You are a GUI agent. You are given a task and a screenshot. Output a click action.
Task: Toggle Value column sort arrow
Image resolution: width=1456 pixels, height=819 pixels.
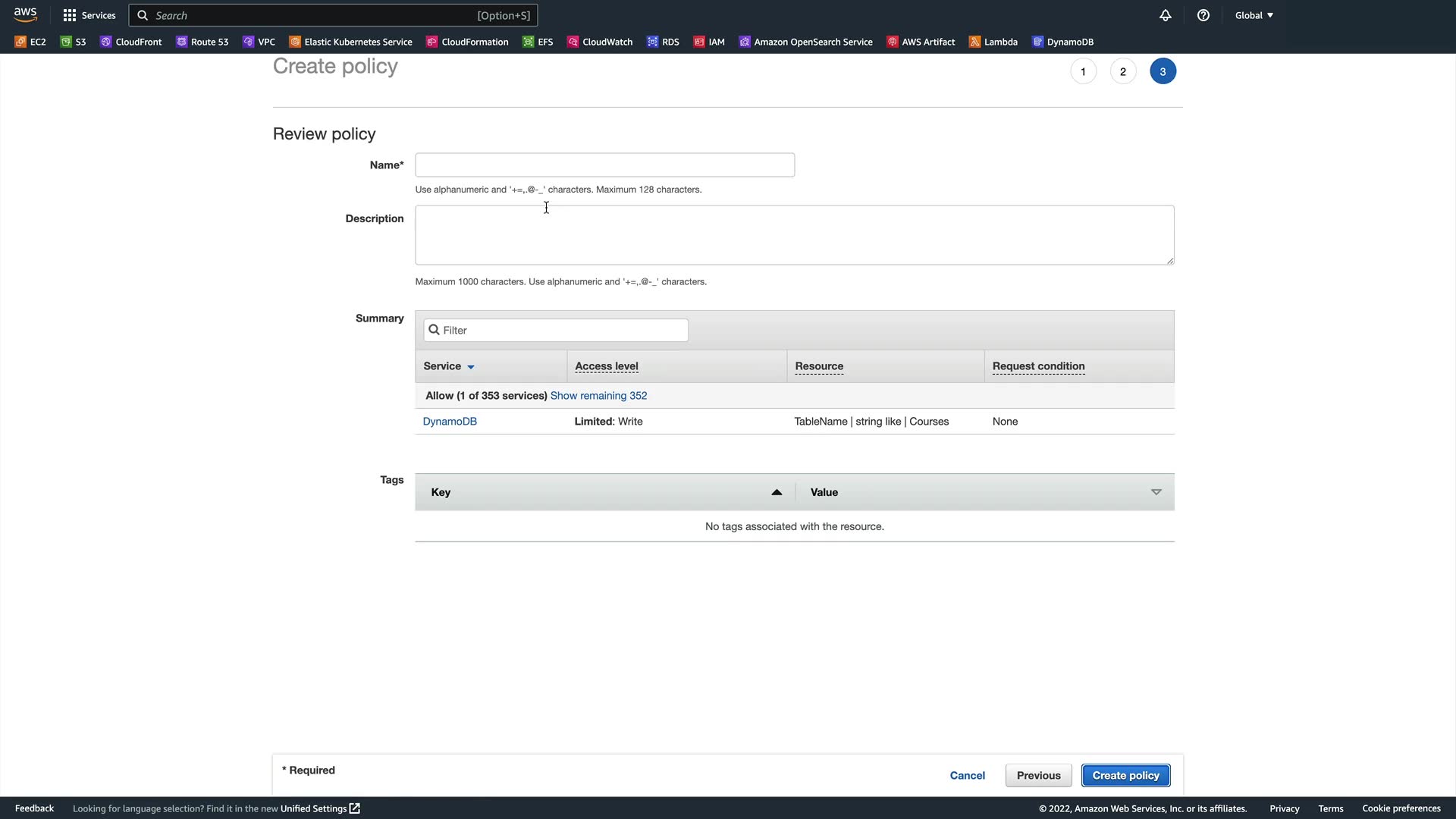coord(1156,492)
